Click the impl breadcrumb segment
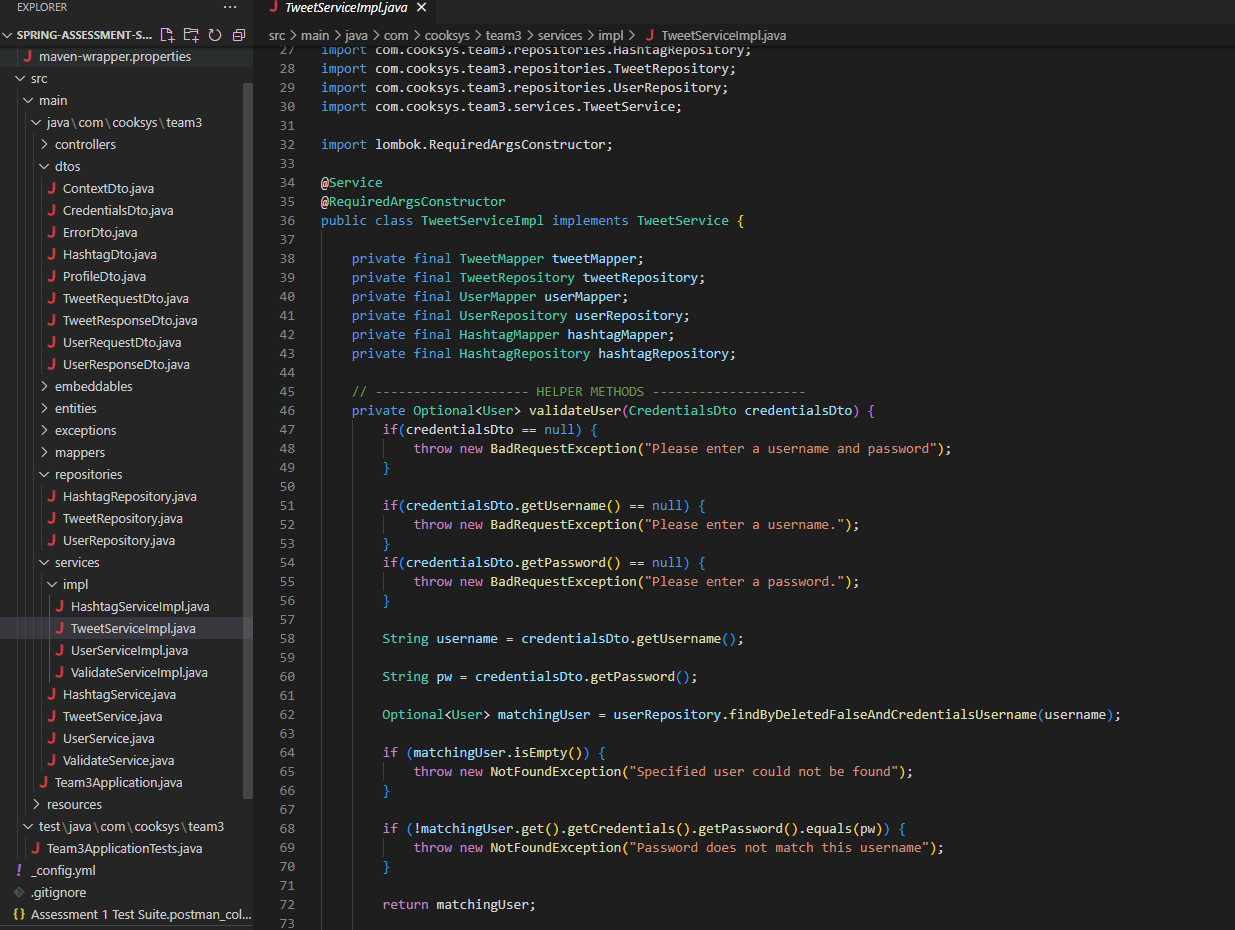This screenshot has height=930, width=1235. 610,35
